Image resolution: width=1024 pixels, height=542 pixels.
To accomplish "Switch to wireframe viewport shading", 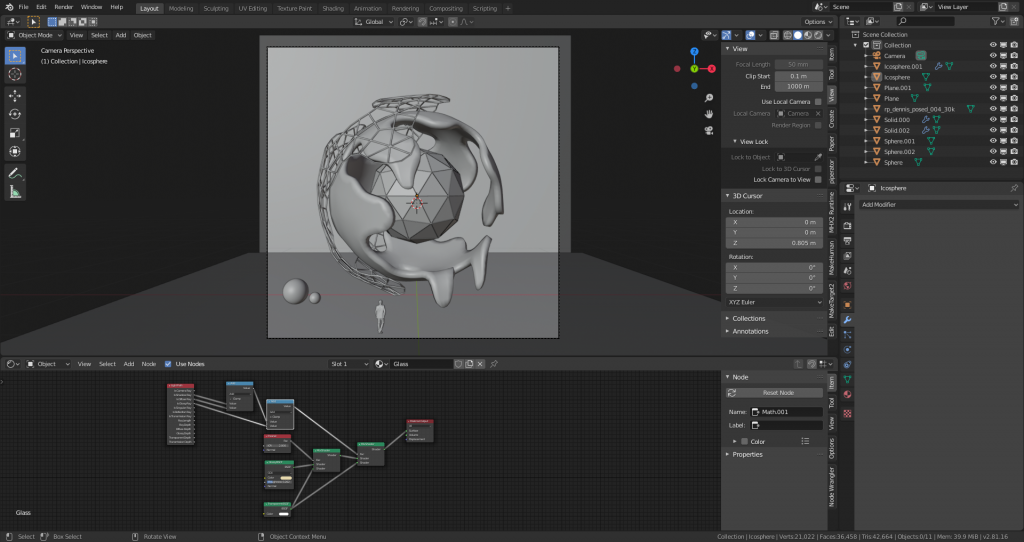I will (x=788, y=35).
